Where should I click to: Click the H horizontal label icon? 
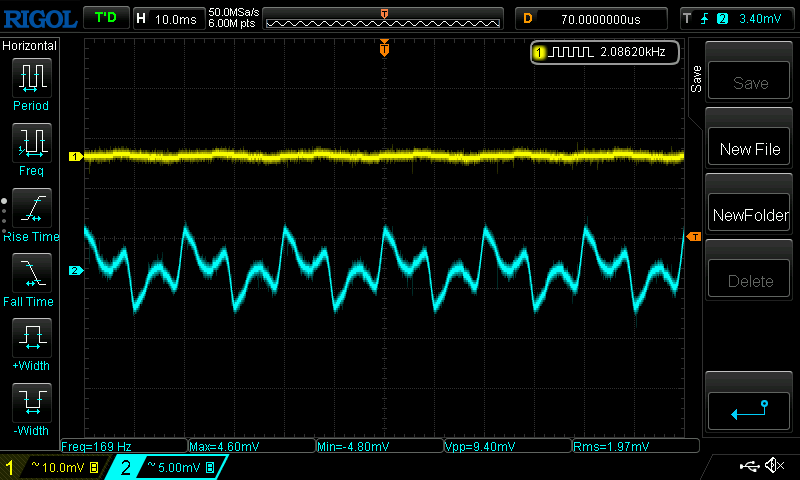pos(141,19)
